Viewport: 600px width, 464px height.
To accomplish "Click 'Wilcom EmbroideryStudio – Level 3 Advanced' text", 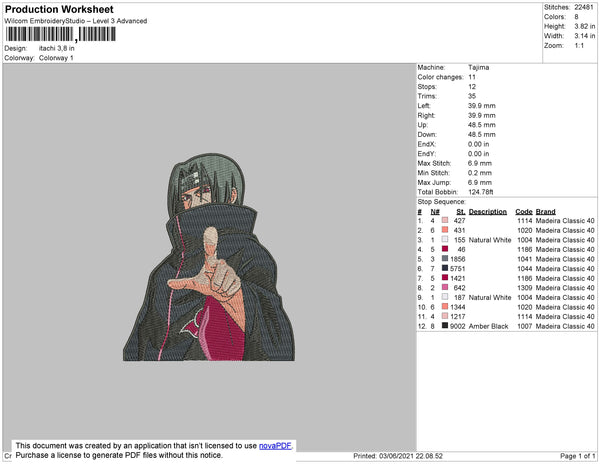I will (76, 21).
